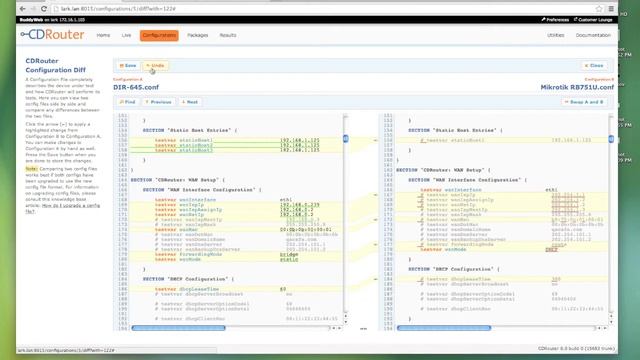The image size is (640, 360).
Task: Toggle the scroll lock icon between diff panes
Action: pyautogui.click(x=363, y=328)
